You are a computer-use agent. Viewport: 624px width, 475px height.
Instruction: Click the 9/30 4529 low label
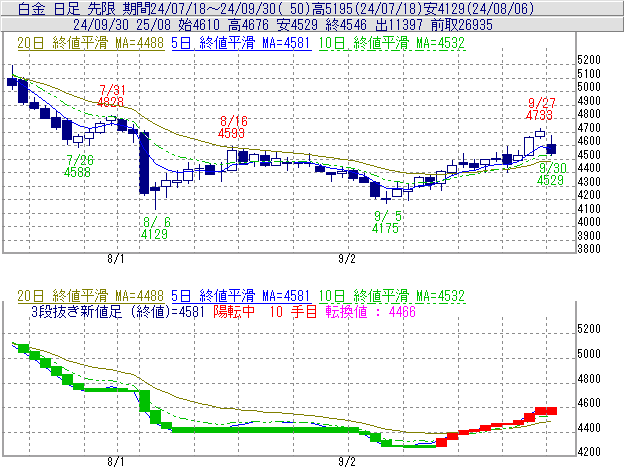tap(551, 174)
